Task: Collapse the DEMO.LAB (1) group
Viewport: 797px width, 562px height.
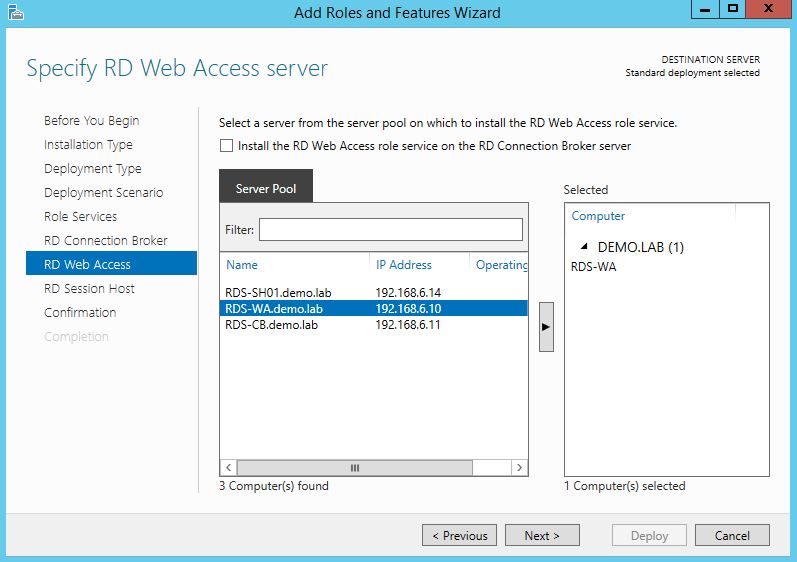Action: [583, 247]
